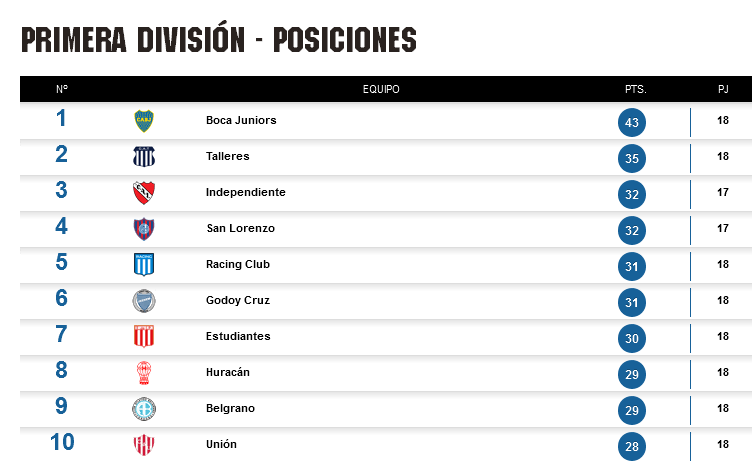Click the Independiente club crest
This screenshot has height=461, width=752.
point(144,193)
